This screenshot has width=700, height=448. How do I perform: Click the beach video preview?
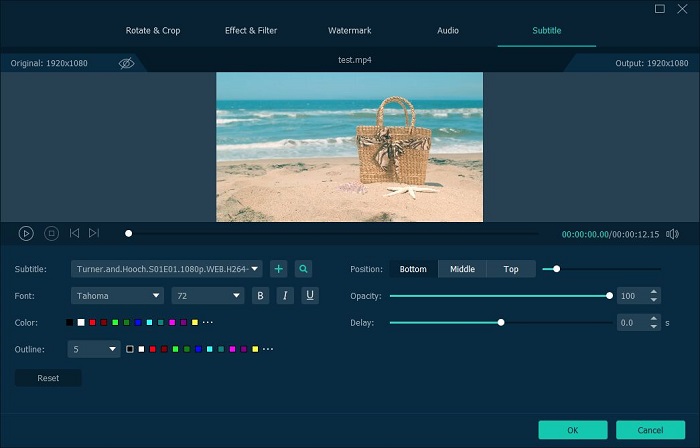[x=350, y=147]
